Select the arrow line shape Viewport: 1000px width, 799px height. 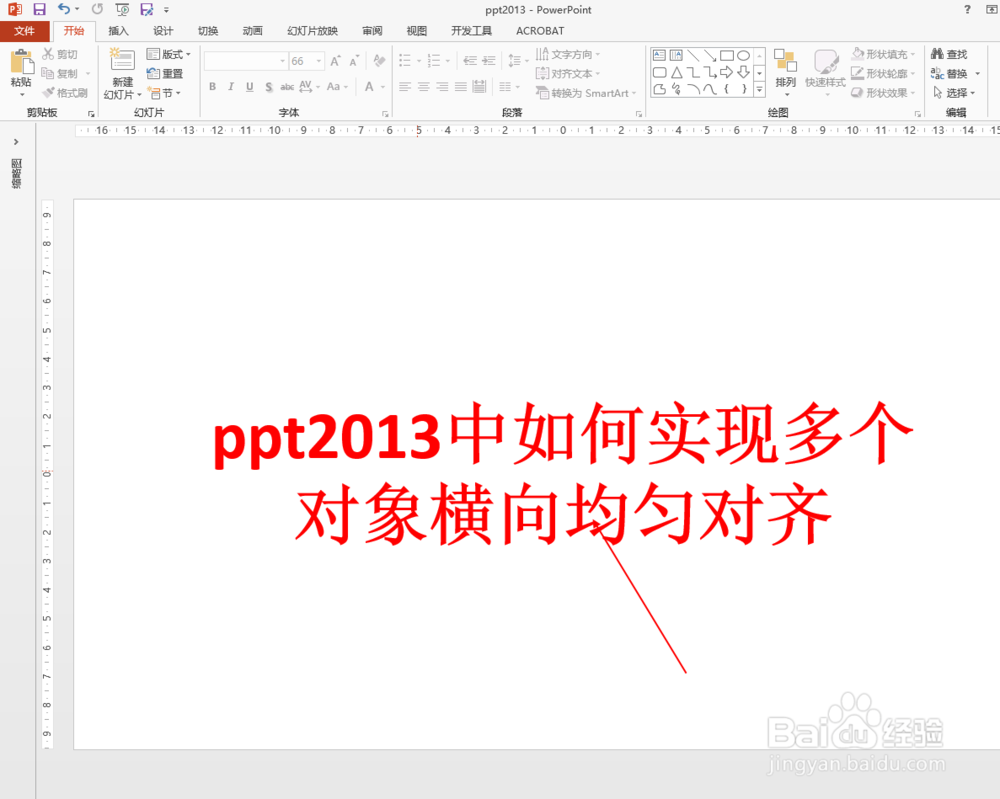tap(710, 55)
